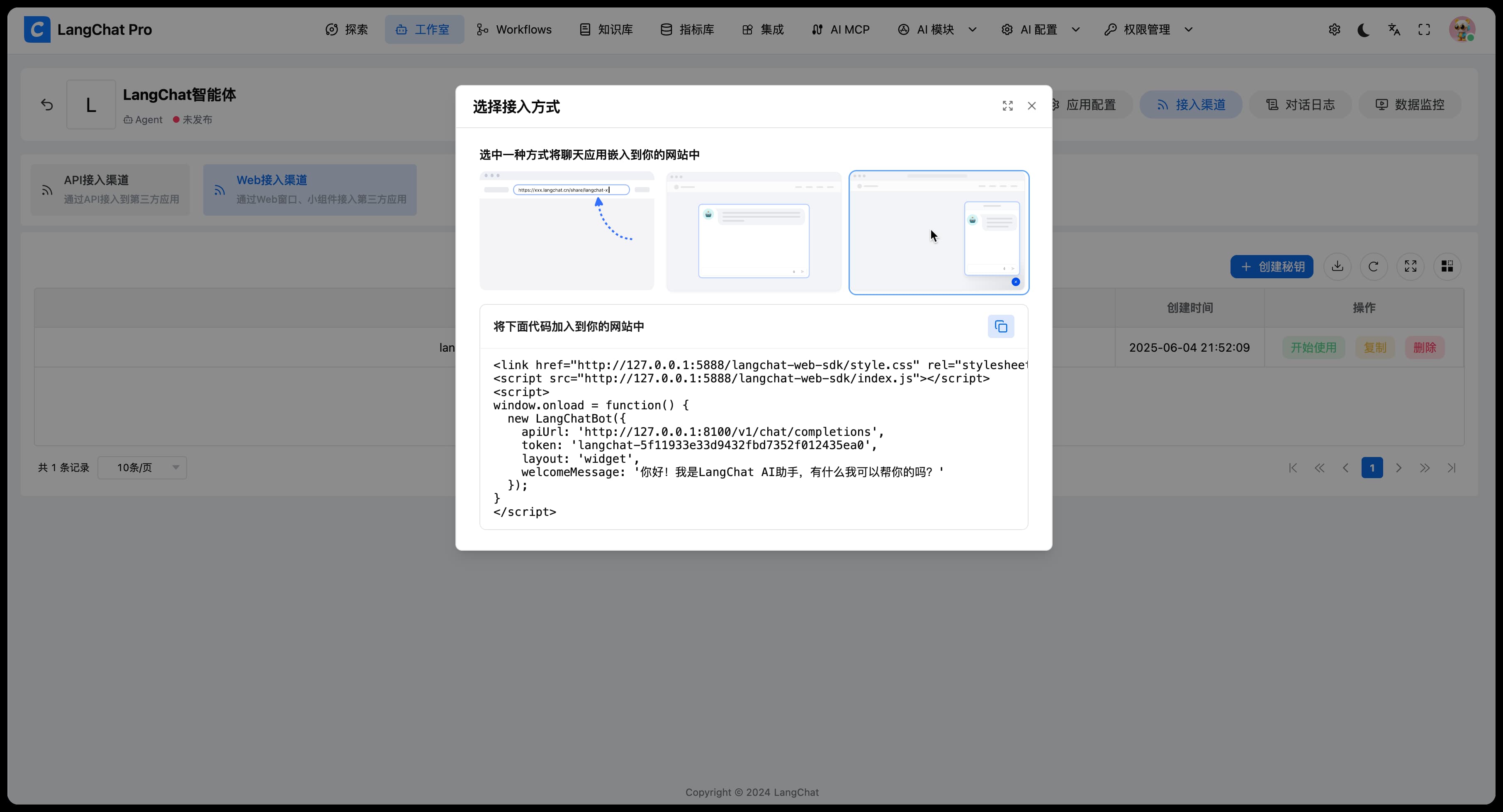
Task: Maximize the 选择接入方式 dialog
Action: pos(1008,106)
